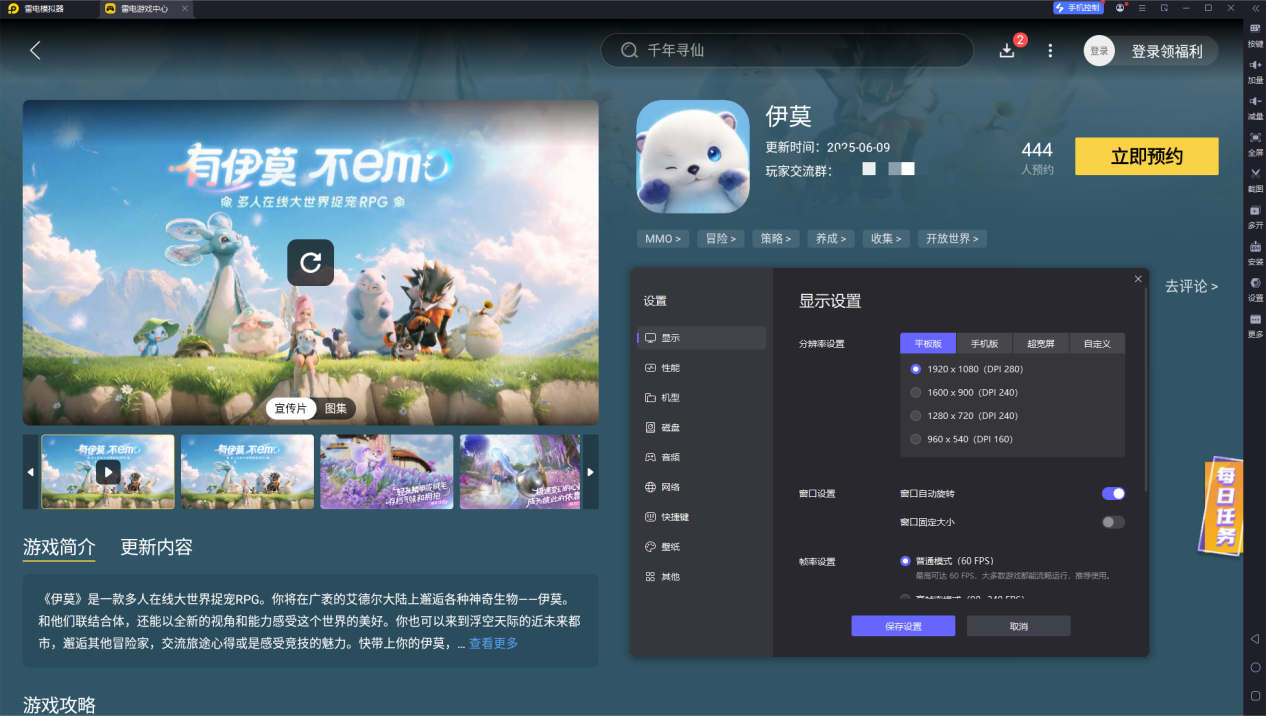Open the user account icon in title bar
This screenshot has width=1266, height=716.
[x=1120, y=8]
